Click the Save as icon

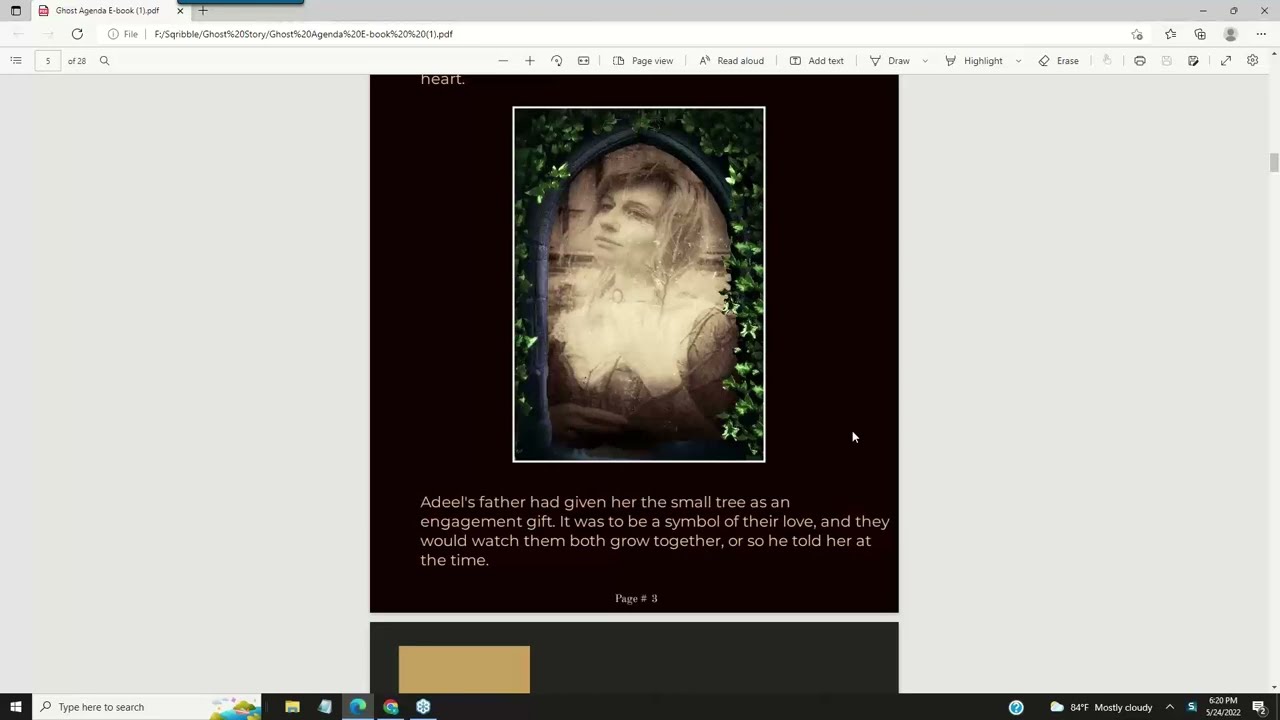pos(1193,61)
